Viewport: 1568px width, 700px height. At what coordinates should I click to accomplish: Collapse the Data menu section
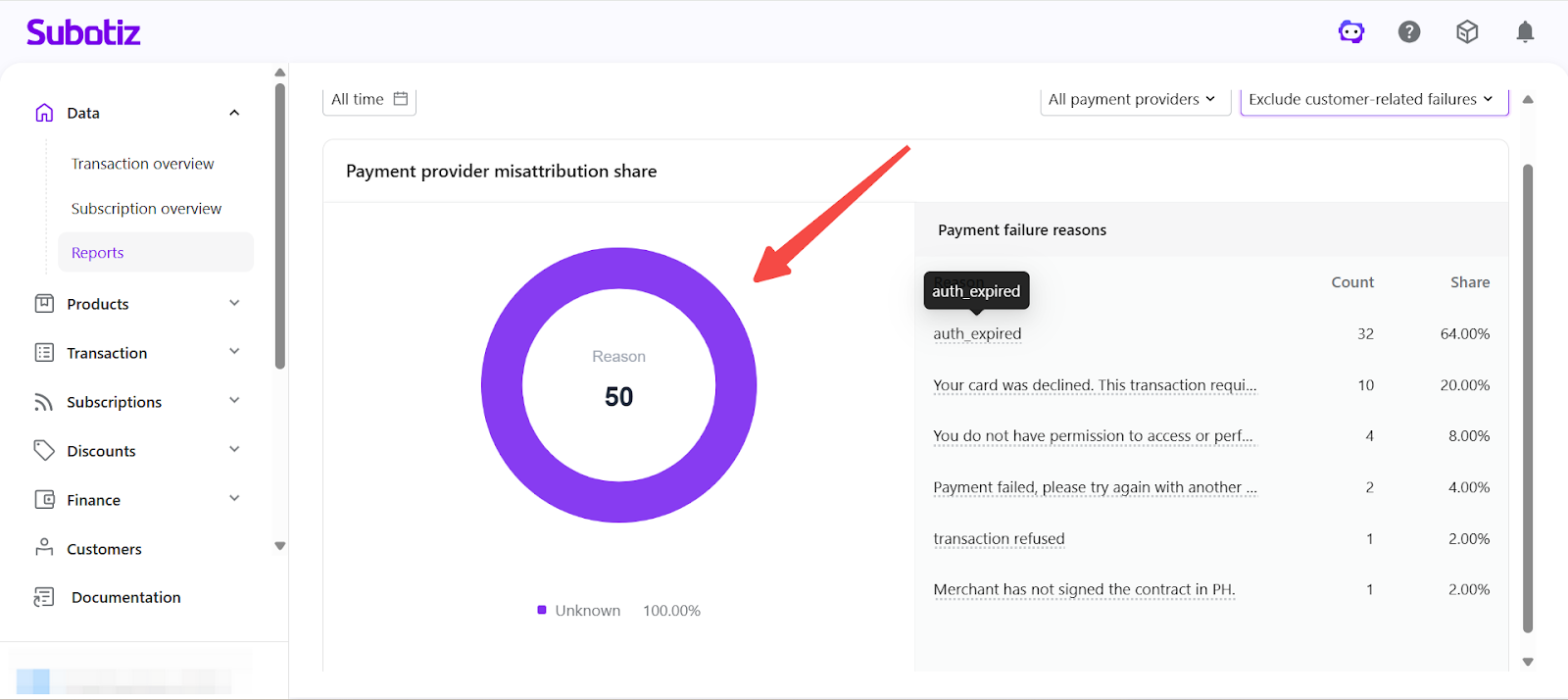(x=234, y=113)
